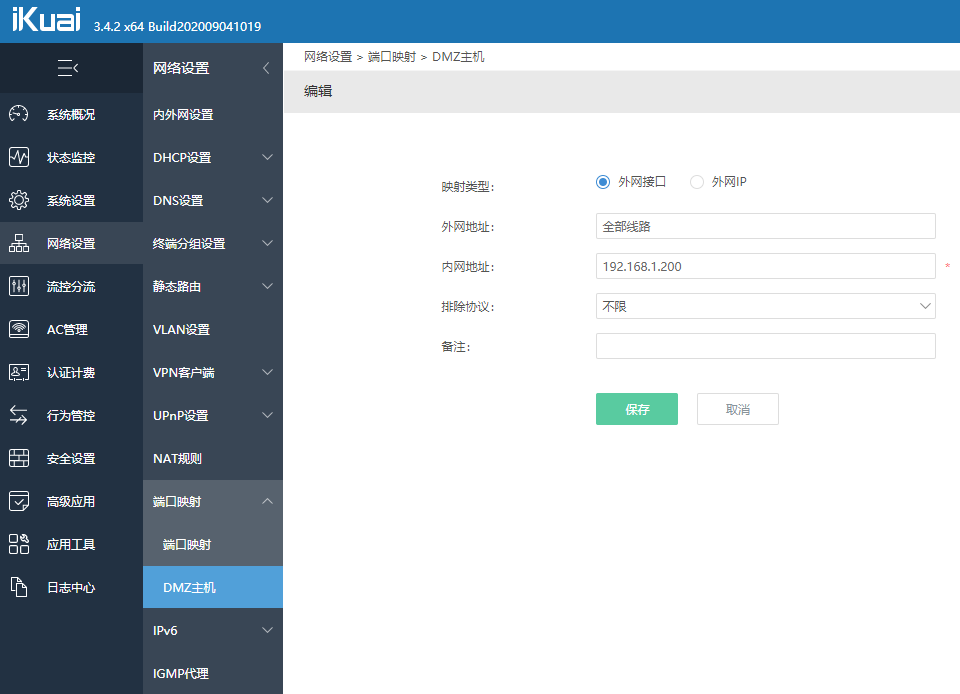Select the 外网接口 radio button
The image size is (960, 694).
pyautogui.click(x=602, y=182)
